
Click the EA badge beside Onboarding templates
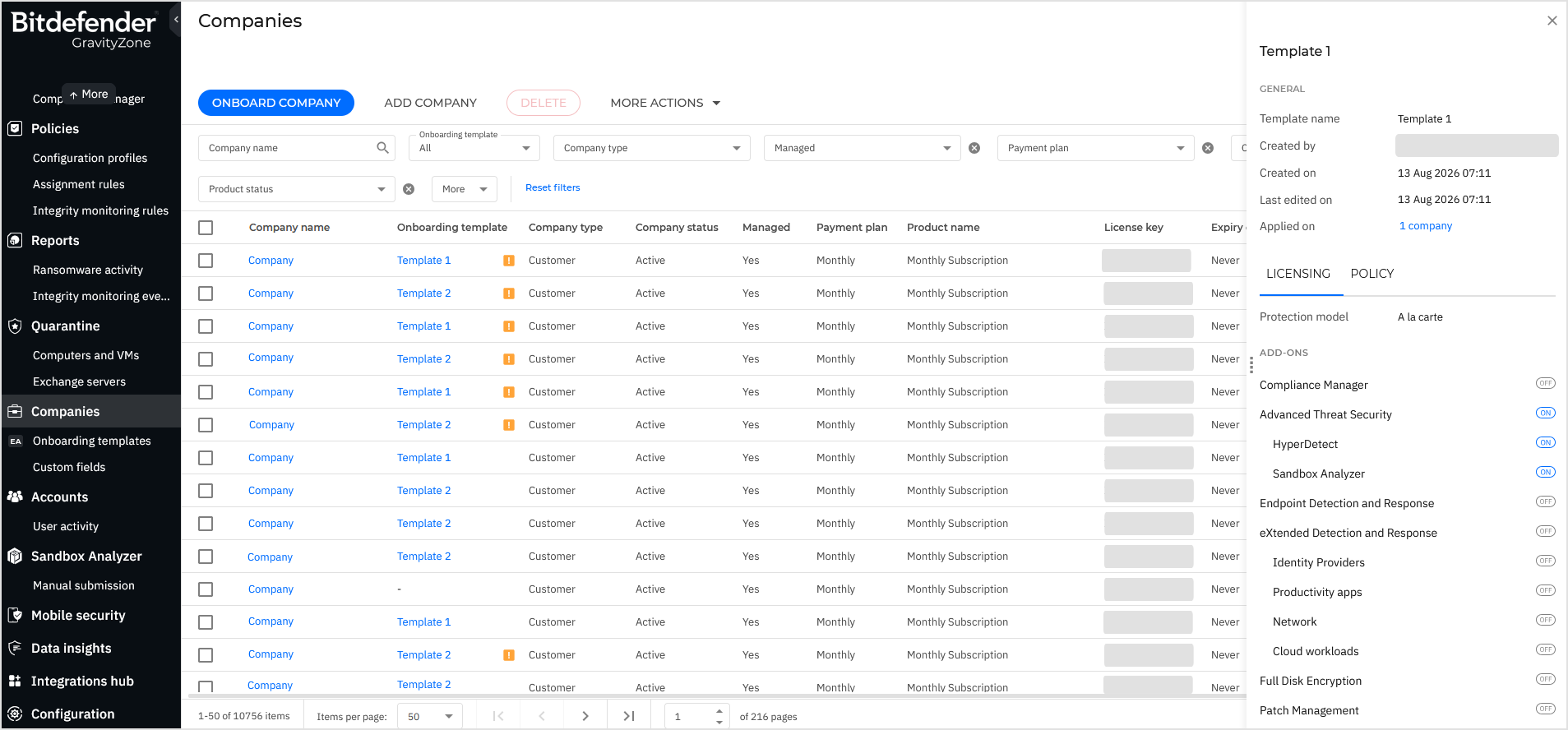click(16, 441)
